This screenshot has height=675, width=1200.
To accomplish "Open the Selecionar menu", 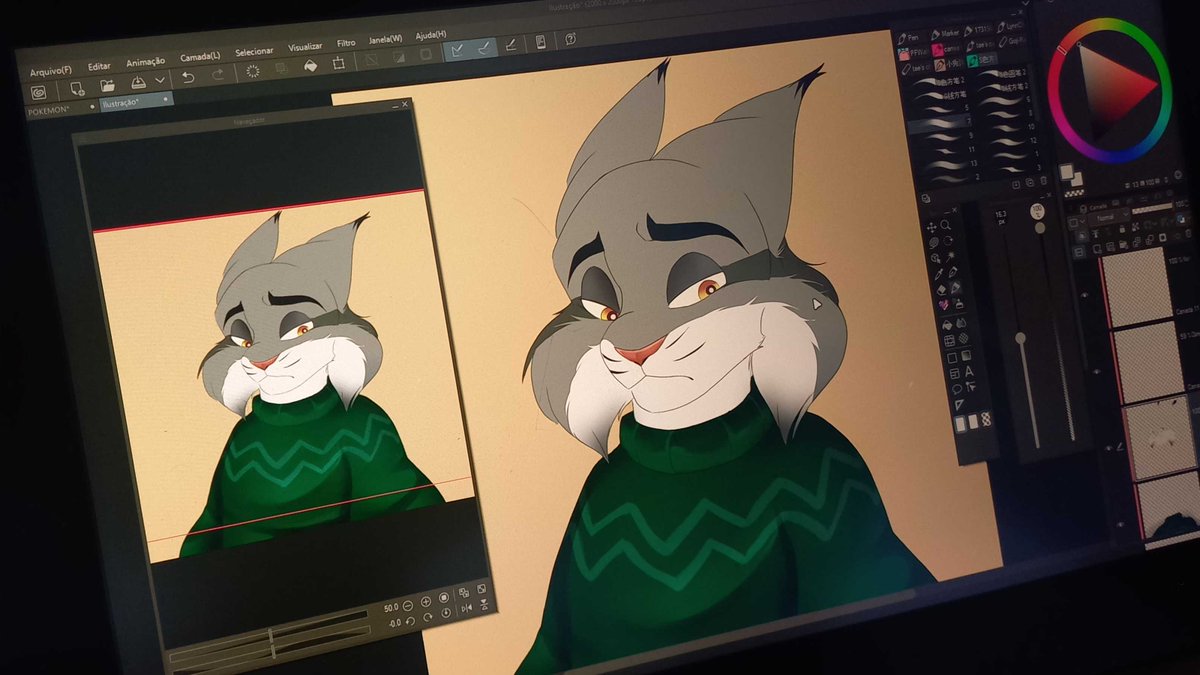I will pos(254,51).
